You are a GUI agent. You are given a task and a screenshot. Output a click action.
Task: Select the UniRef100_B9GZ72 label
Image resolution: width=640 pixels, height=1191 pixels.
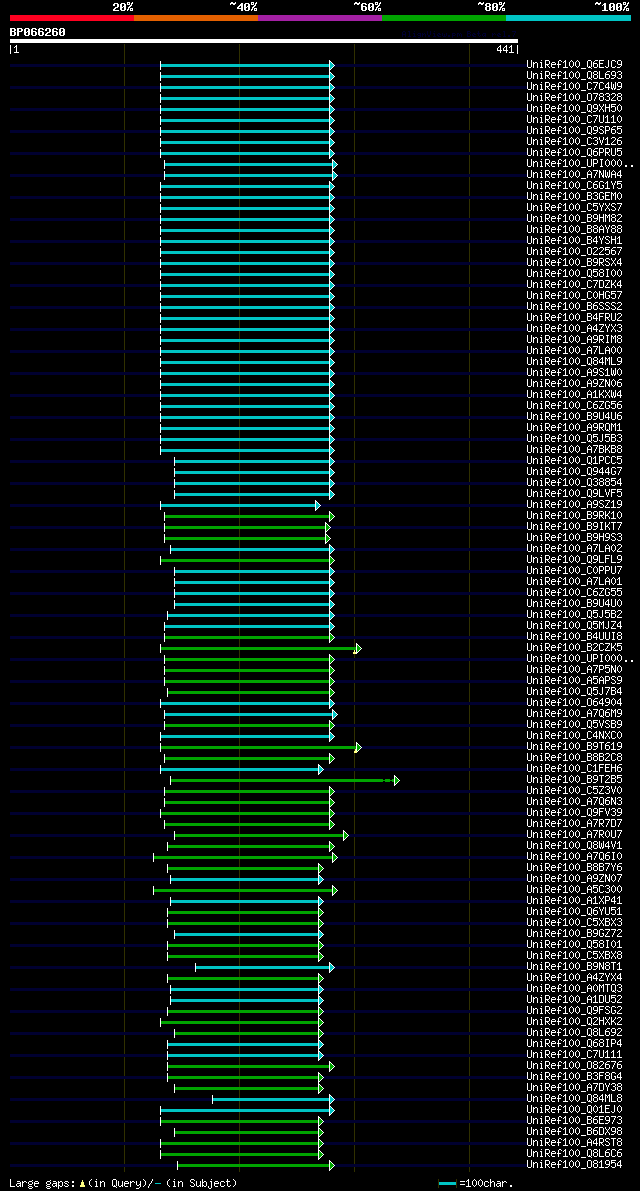574,935
